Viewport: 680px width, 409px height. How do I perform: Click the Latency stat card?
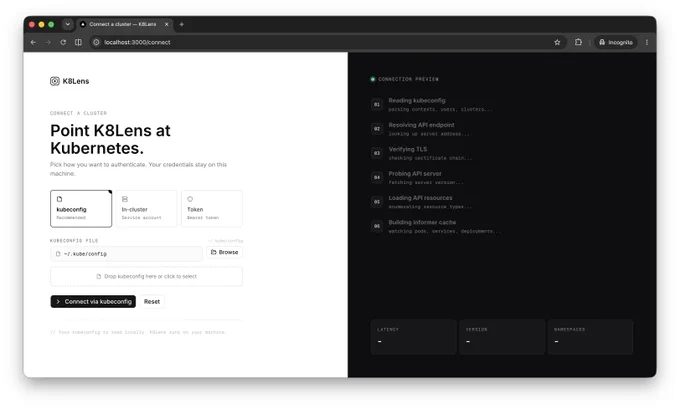[x=414, y=337]
